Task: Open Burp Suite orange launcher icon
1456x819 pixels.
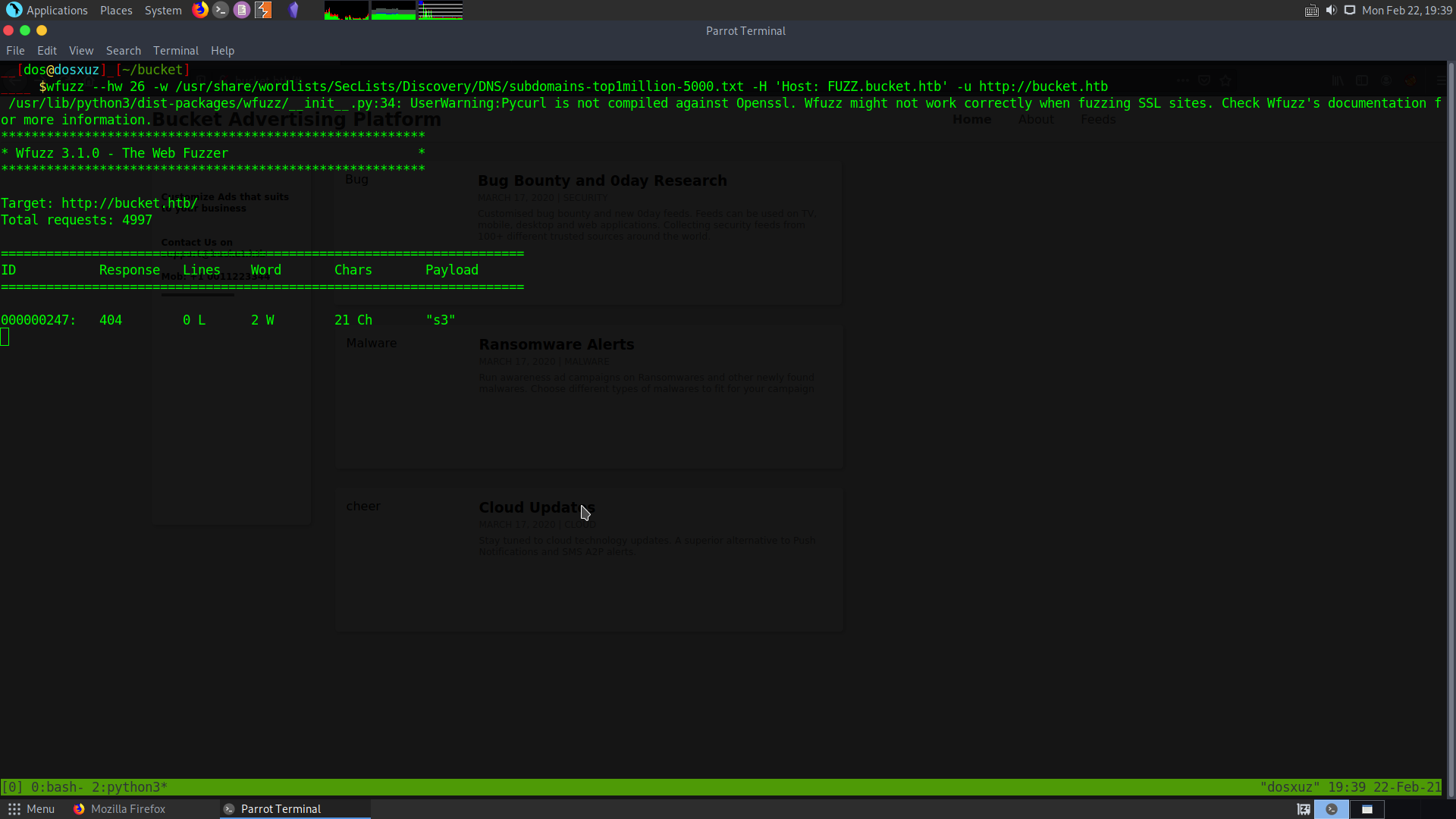Action: (263, 10)
